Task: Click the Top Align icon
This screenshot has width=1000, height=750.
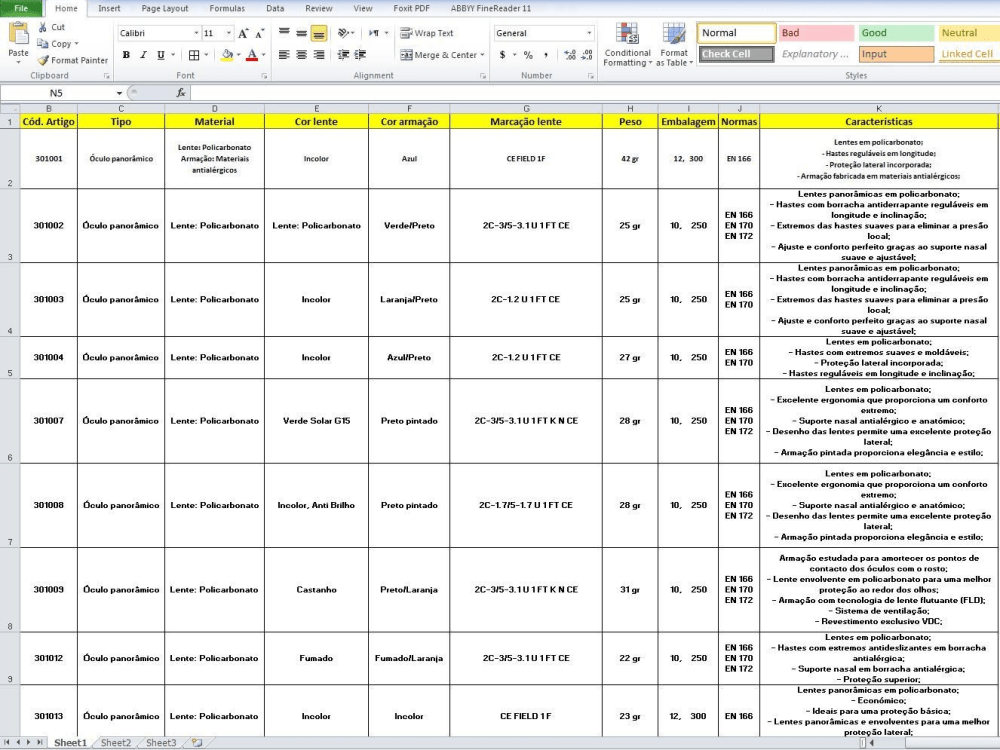Action: [x=284, y=33]
